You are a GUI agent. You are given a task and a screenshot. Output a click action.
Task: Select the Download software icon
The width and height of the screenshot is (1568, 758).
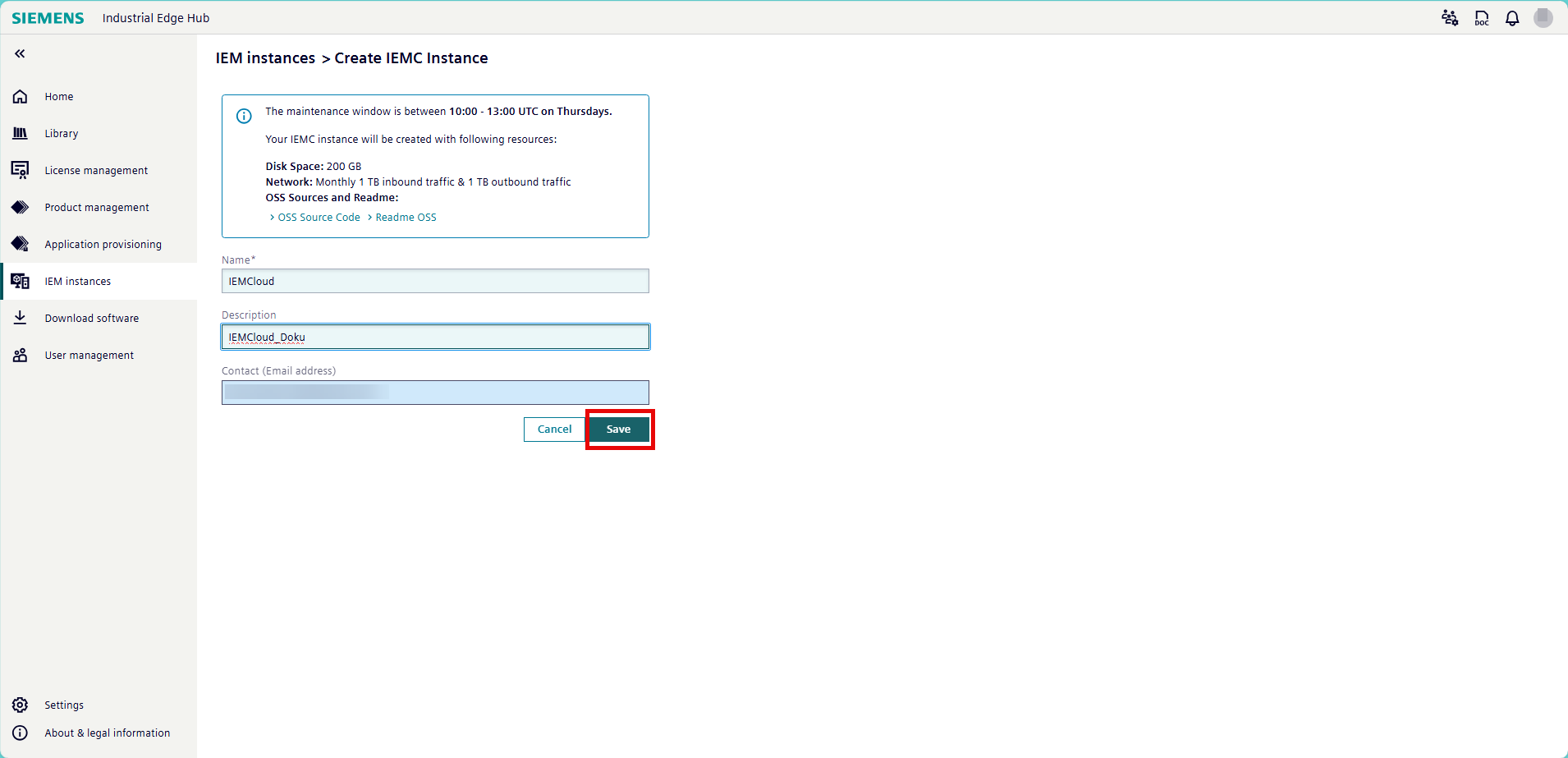20,318
